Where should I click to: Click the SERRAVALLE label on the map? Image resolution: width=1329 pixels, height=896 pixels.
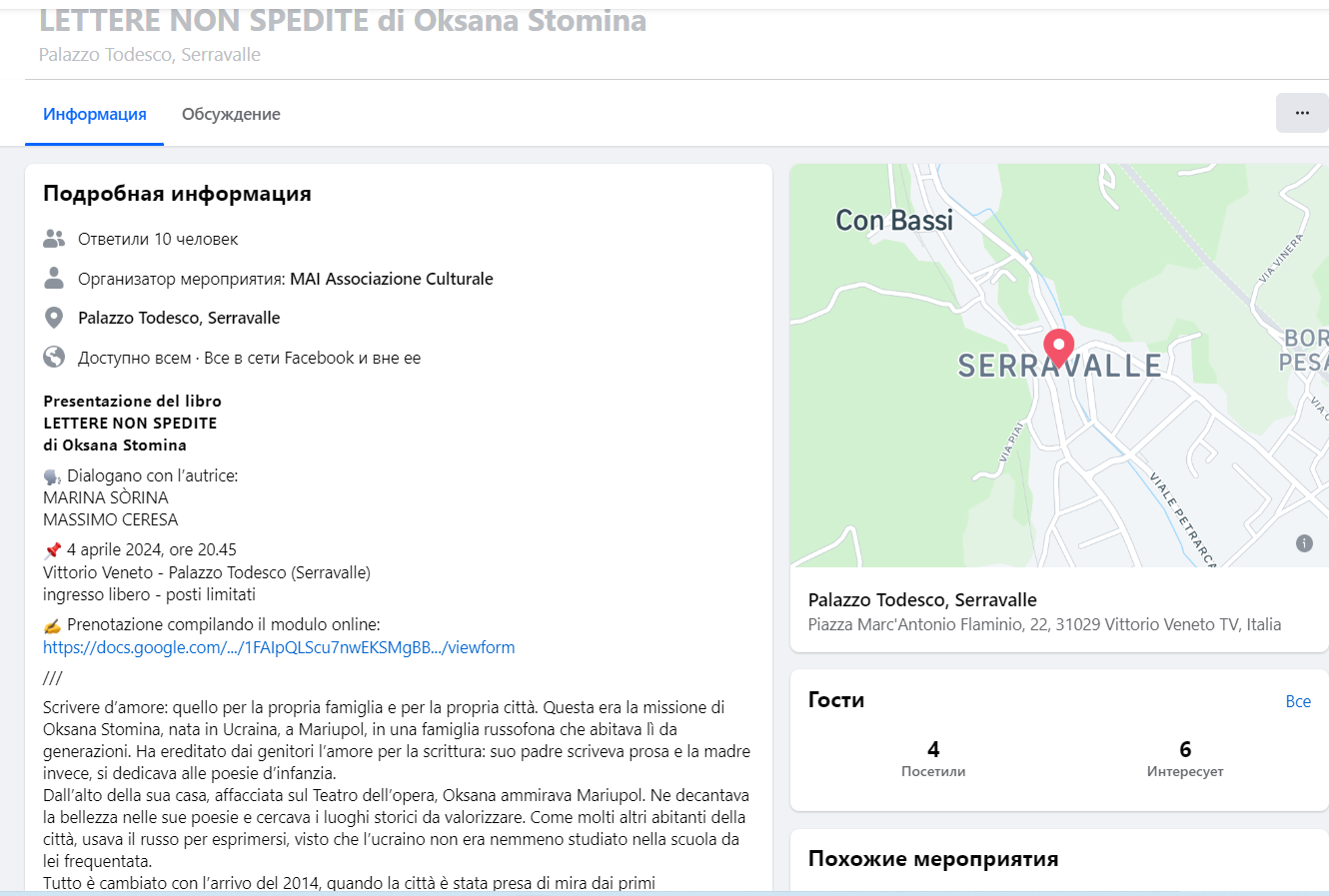(1059, 367)
